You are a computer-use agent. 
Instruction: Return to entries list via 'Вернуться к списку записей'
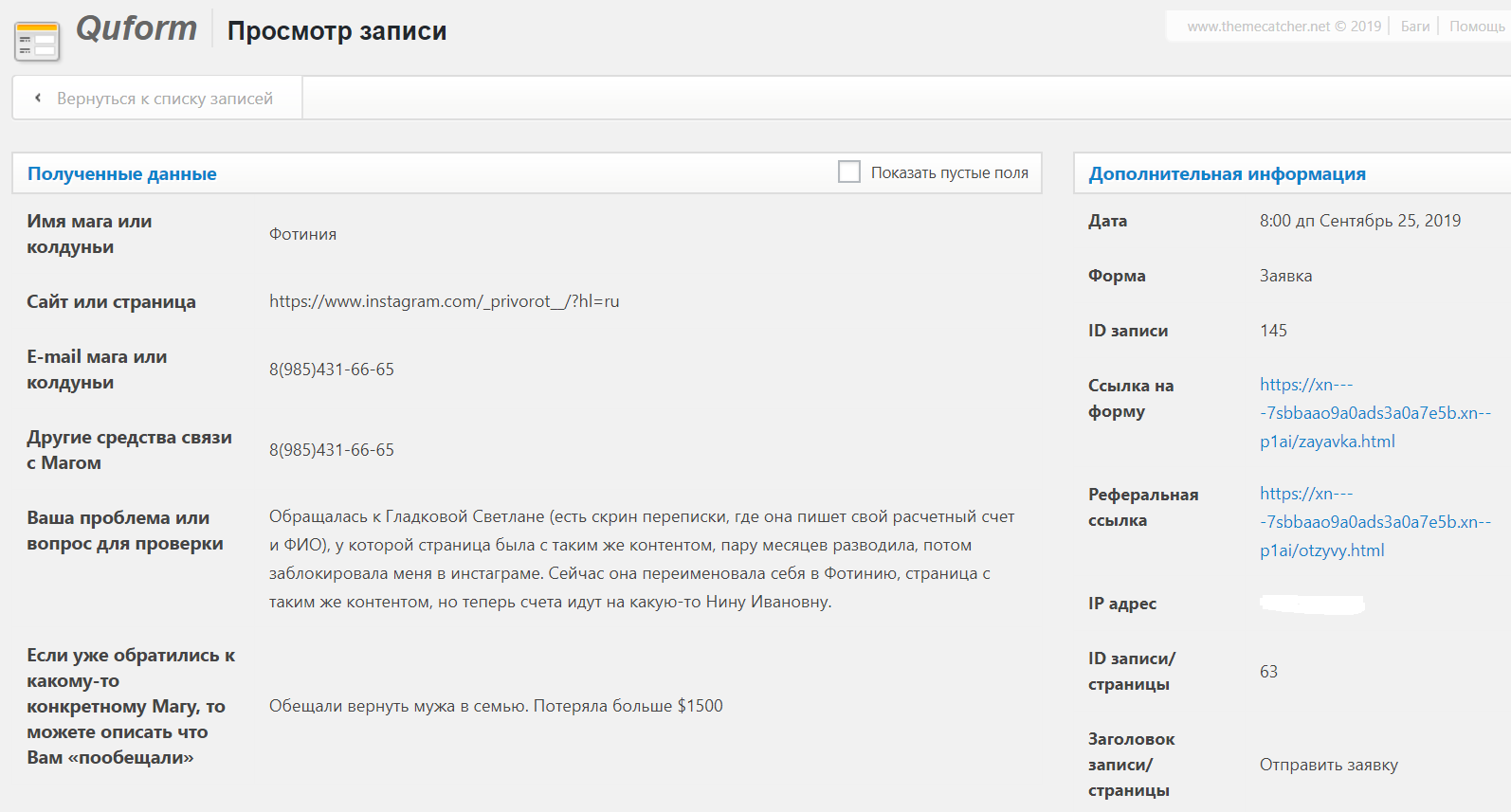[164, 99]
